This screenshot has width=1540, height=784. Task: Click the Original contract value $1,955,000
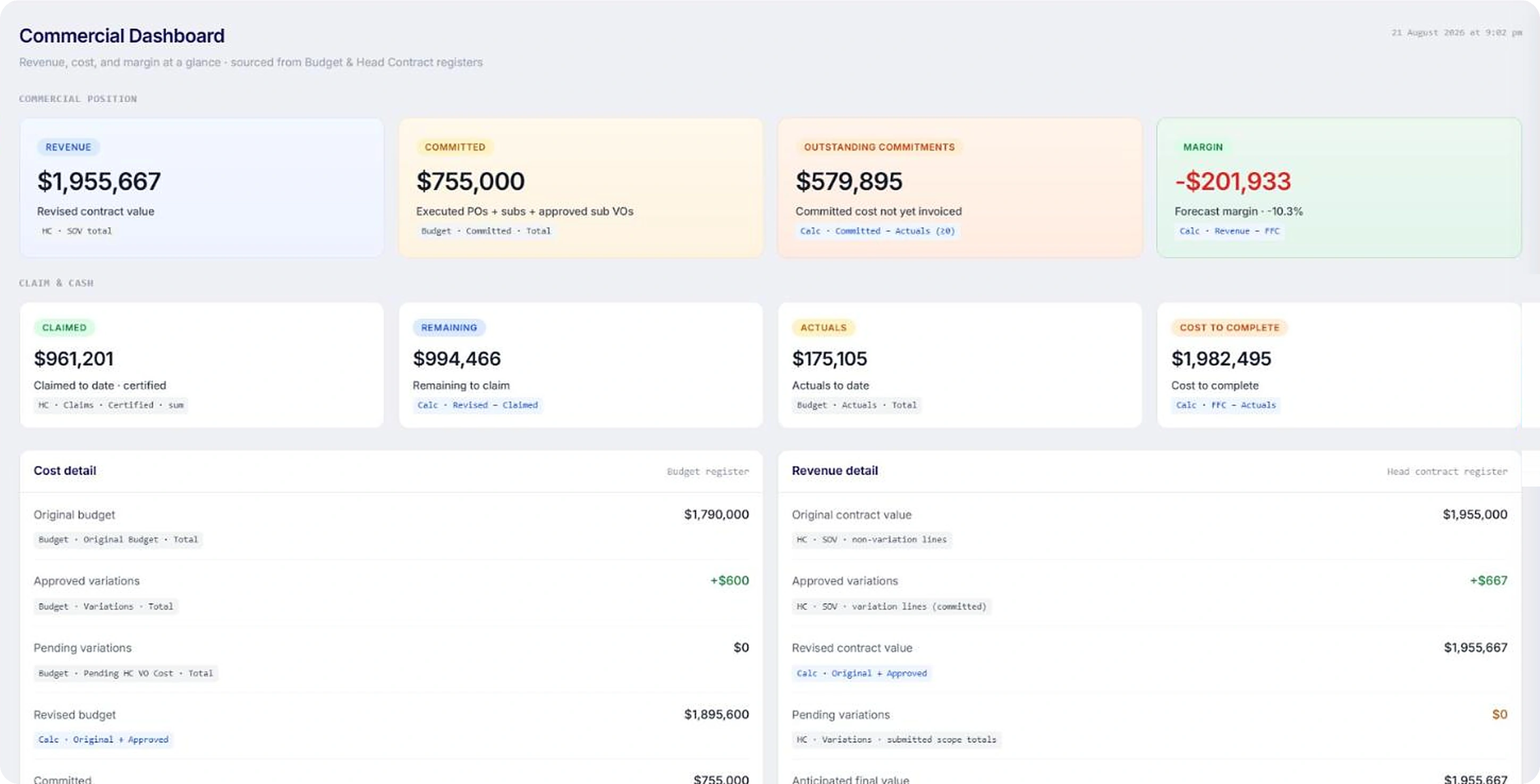(x=1475, y=515)
